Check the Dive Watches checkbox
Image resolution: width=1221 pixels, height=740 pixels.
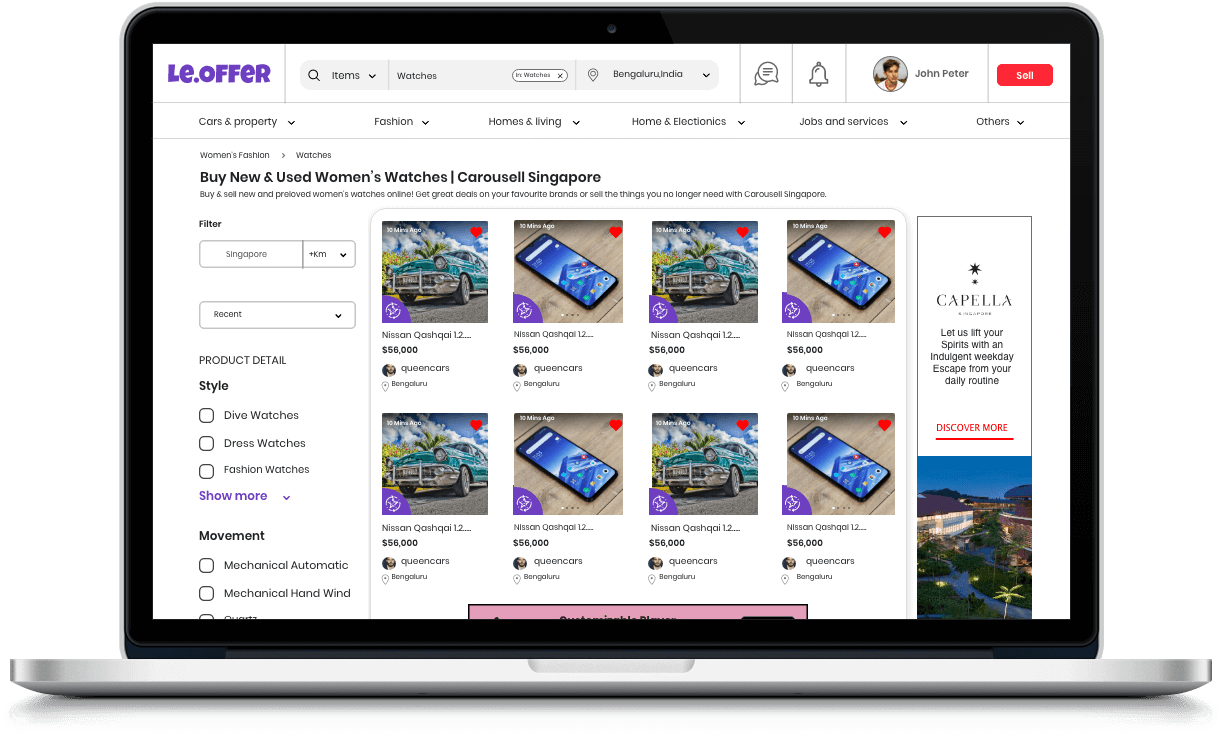(206, 415)
